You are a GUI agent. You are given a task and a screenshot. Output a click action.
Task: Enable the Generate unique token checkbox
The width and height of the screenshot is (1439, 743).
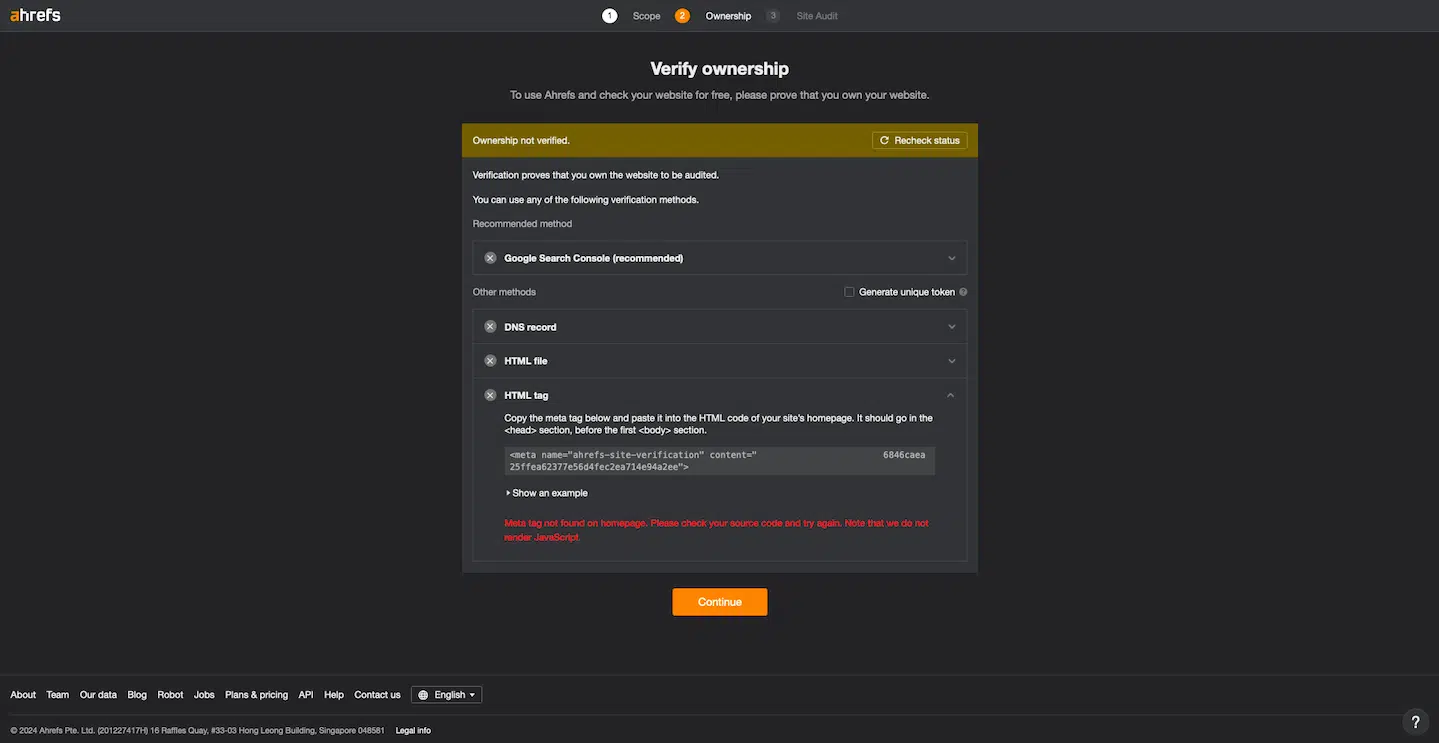tap(849, 292)
